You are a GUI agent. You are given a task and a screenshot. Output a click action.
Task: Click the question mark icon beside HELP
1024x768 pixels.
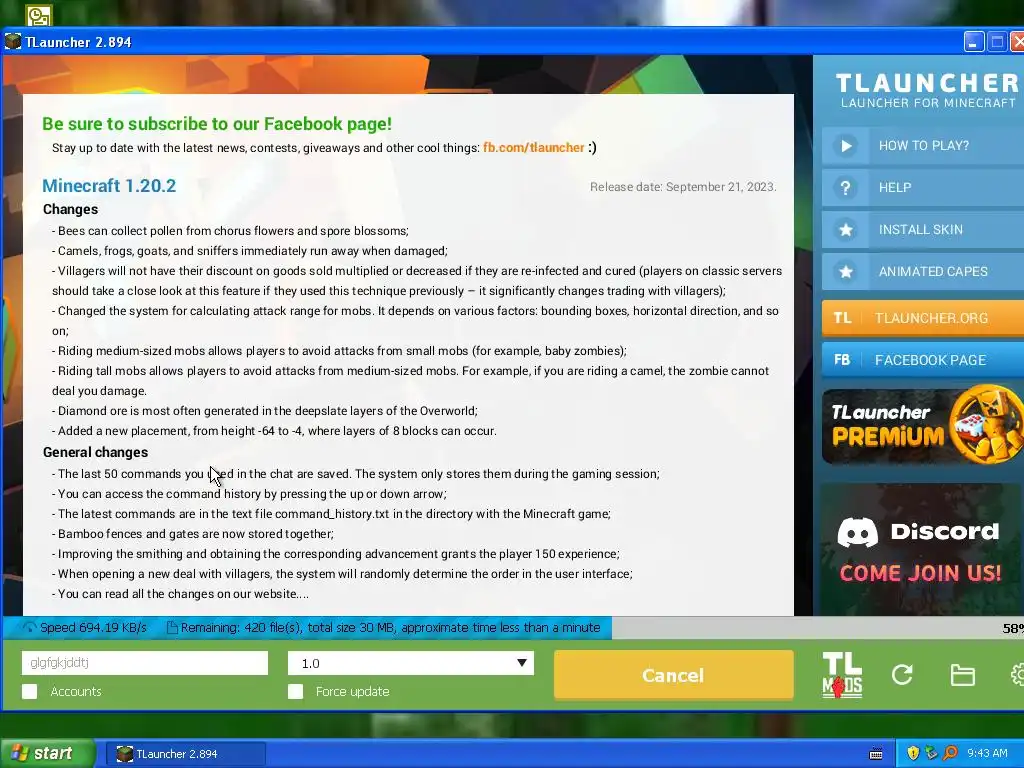pos(845,187)
